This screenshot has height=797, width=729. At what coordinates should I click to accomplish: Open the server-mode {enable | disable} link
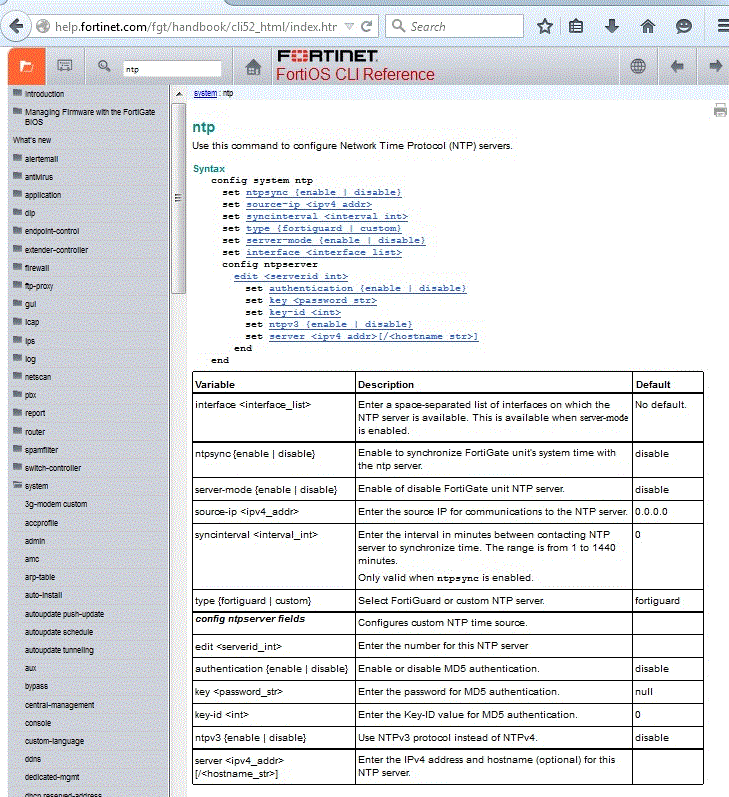click(336, 240)
